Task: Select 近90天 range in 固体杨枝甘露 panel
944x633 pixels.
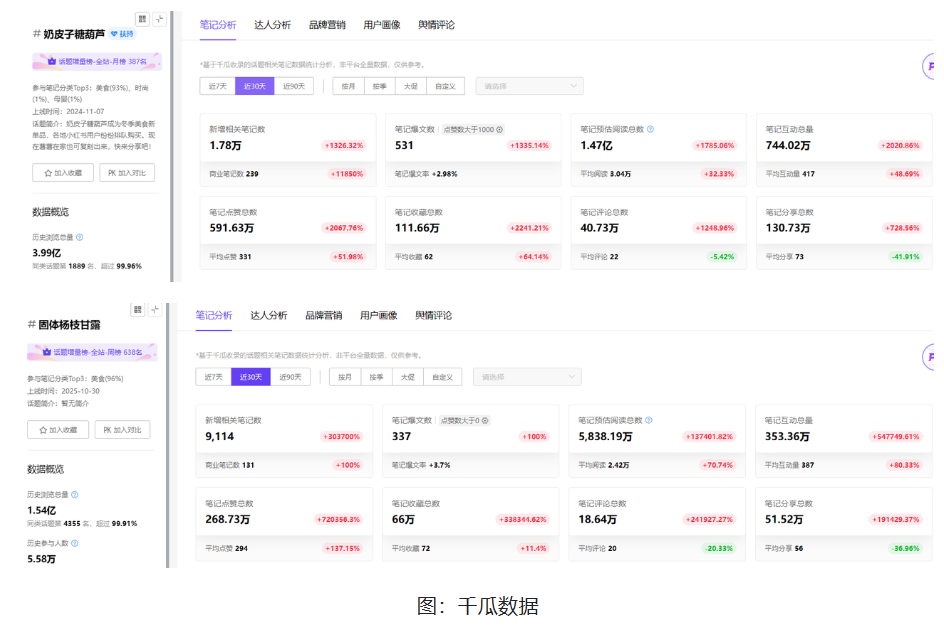Action: tap(289, 377)
